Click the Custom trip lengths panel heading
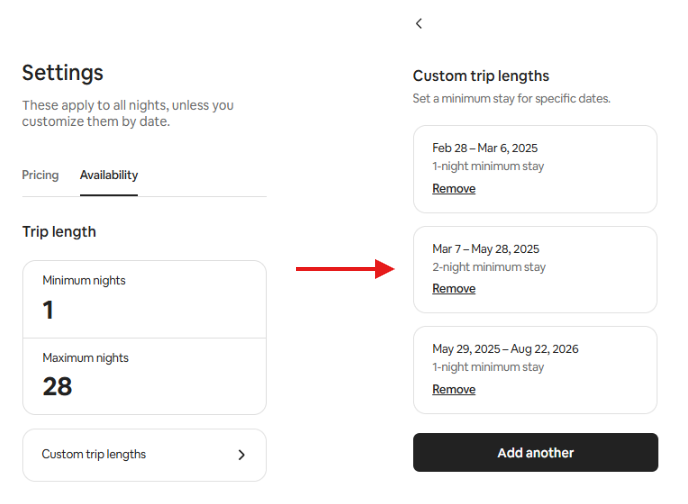 click(481, 76)
